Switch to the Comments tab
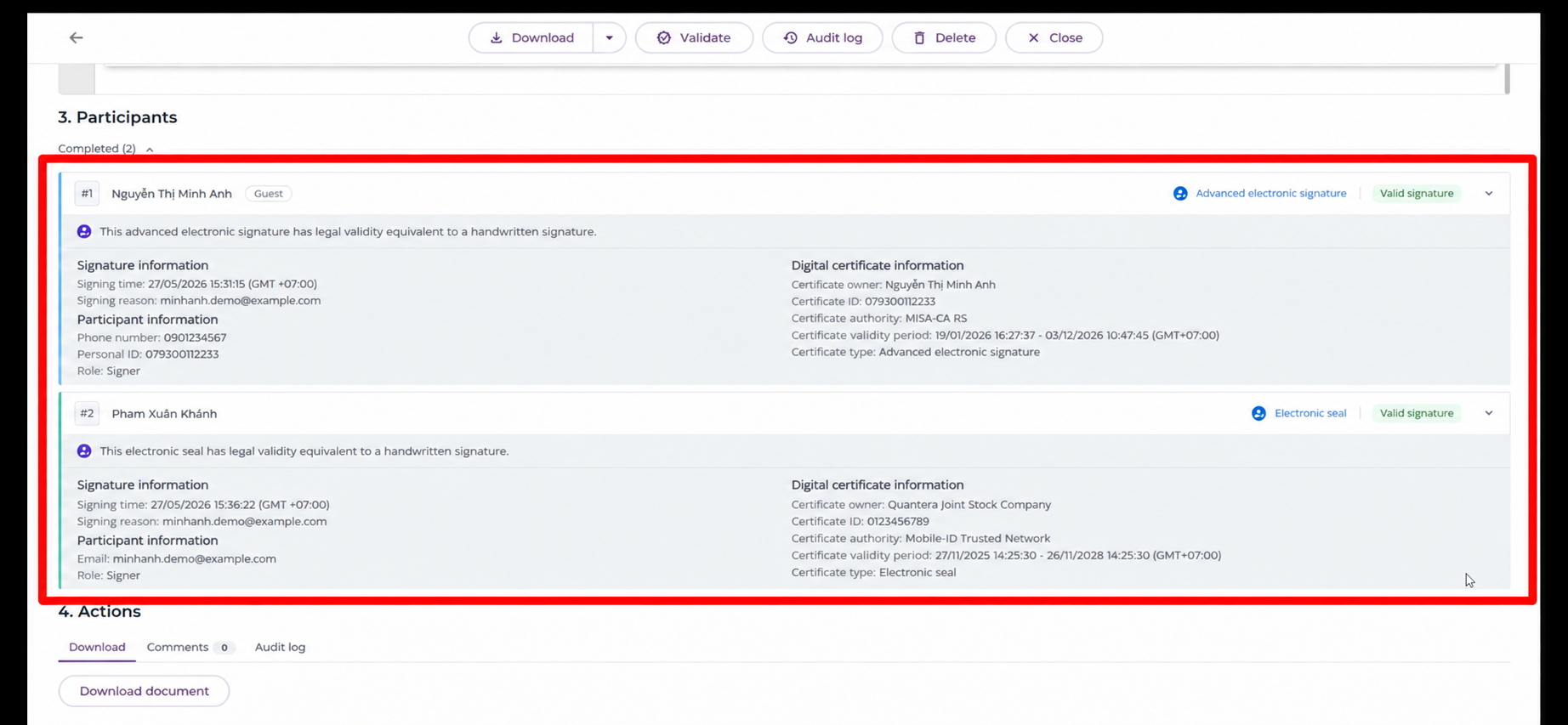 [189, 647]
